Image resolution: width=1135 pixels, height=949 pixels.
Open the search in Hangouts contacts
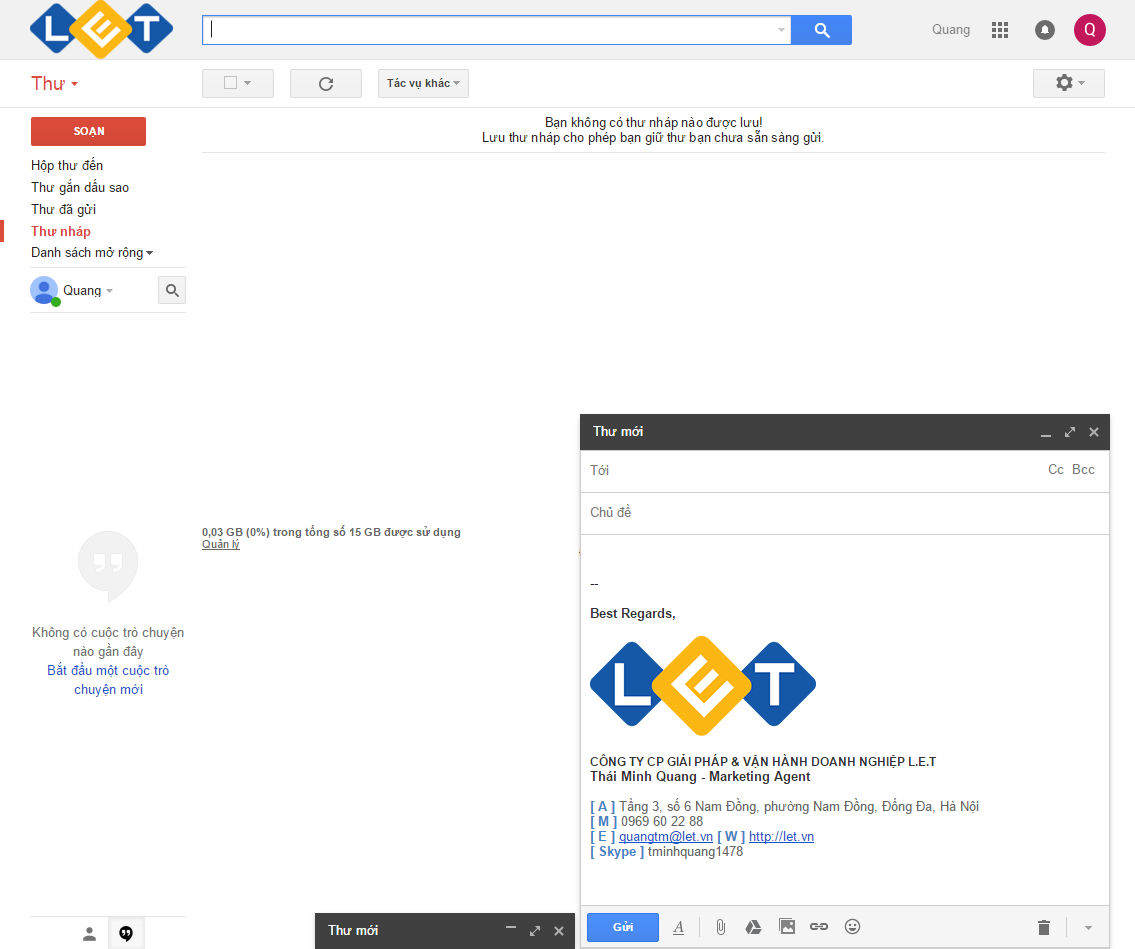pos(171,290)
